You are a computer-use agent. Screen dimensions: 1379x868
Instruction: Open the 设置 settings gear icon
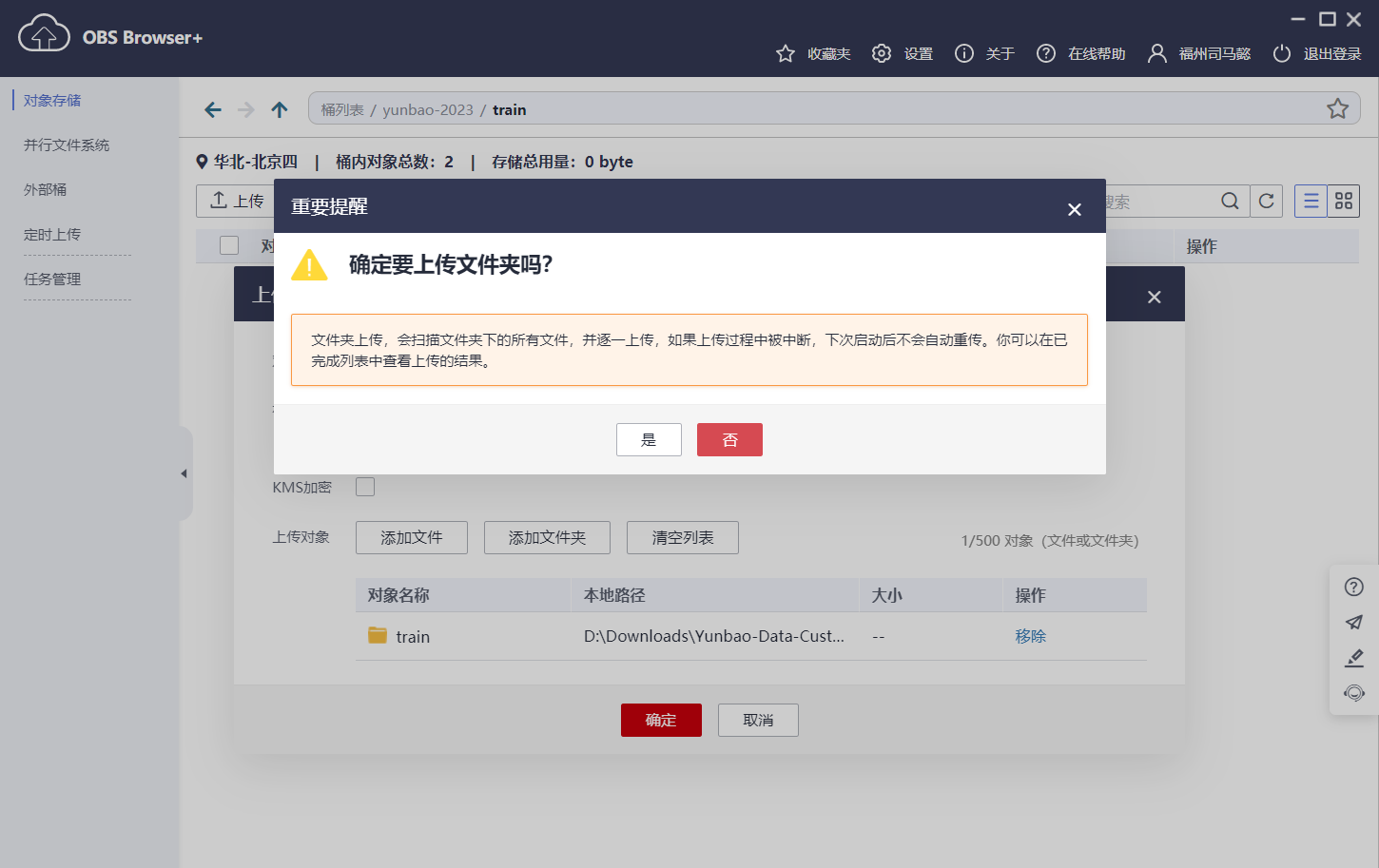(x=881, y=53)
